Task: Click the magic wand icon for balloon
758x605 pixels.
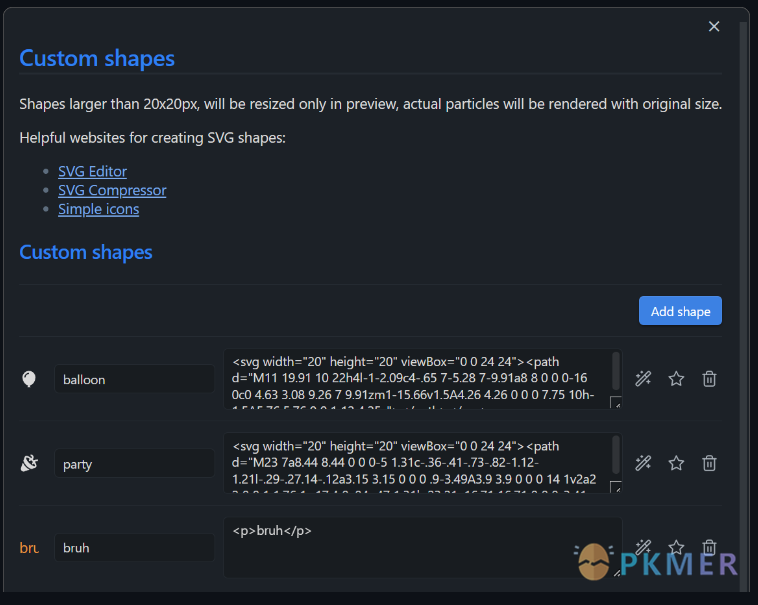Action: click(643, 379)
